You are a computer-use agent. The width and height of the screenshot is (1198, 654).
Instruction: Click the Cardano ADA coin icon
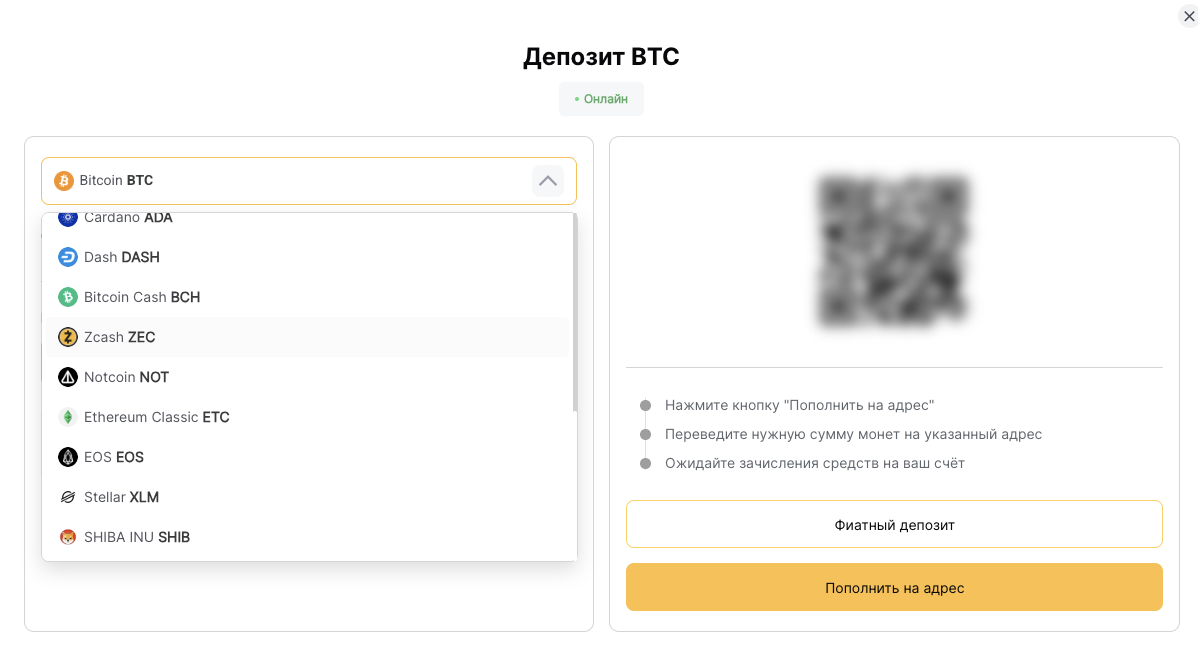67,215
